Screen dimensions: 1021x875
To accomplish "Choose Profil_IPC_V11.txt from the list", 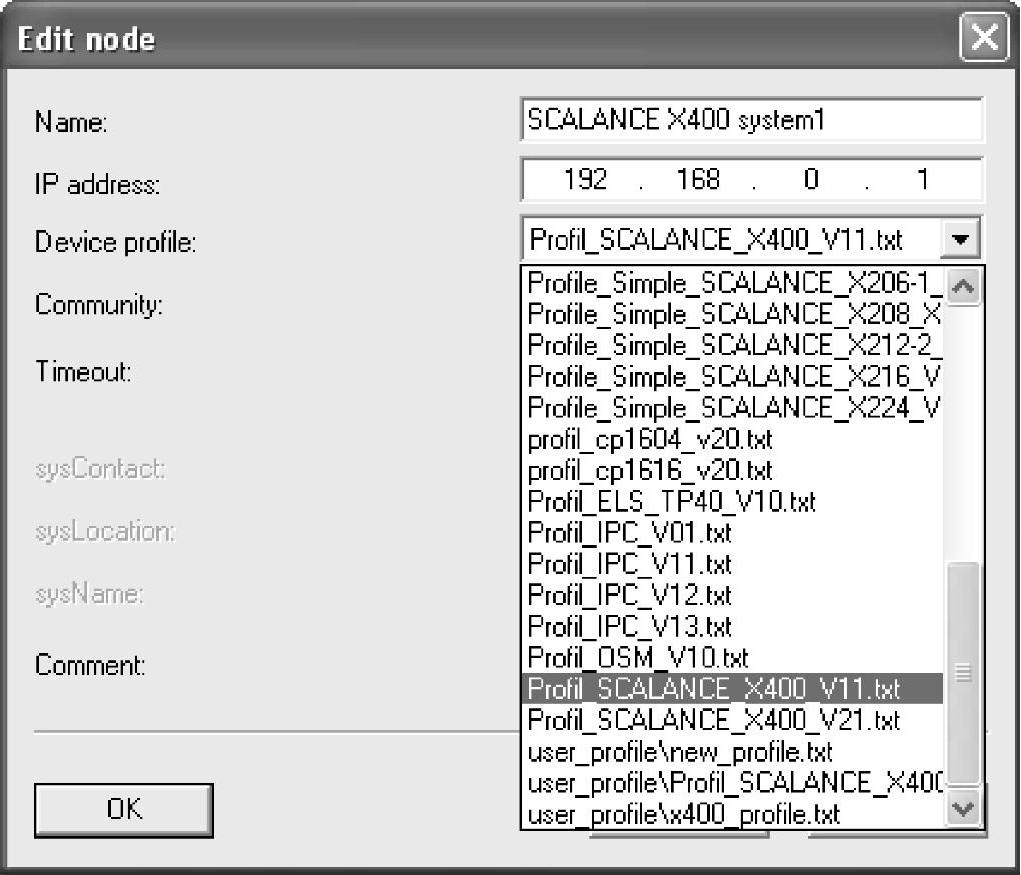I will click(733, 564).
